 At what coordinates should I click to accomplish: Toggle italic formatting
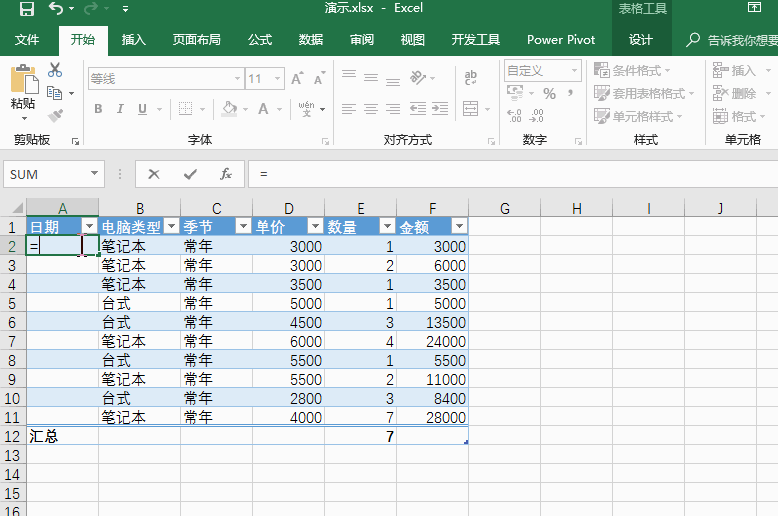(120, 109)
